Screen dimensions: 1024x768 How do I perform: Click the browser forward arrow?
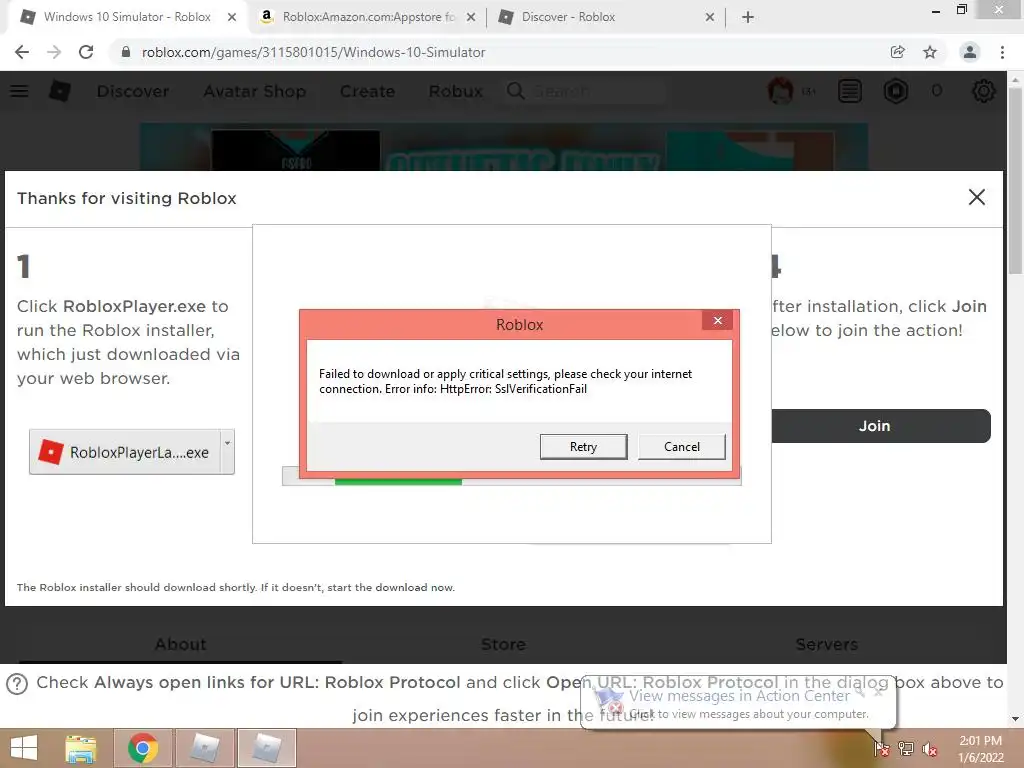(54, 52)
